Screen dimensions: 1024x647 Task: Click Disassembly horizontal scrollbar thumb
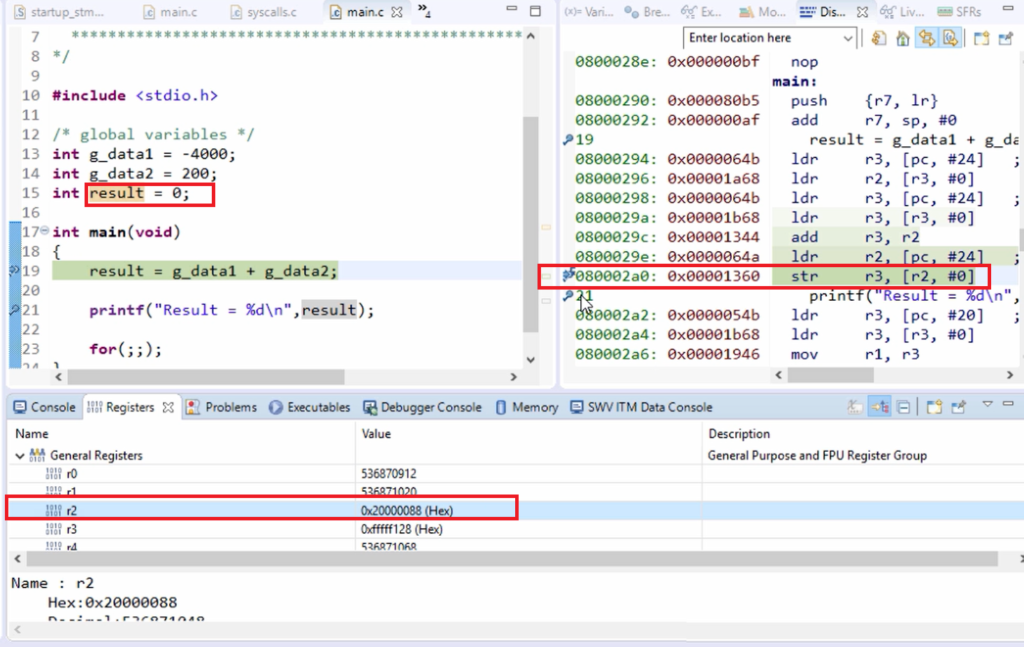click(831, 375)
